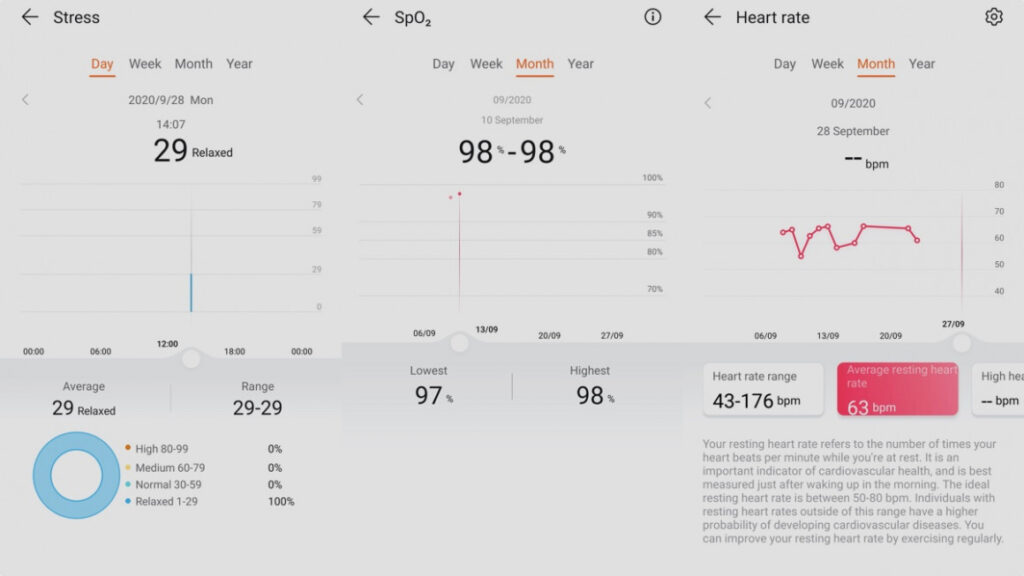Go to previous month in Heart rate
This screenshot has height=576, width=1024.
pos(708,103)
